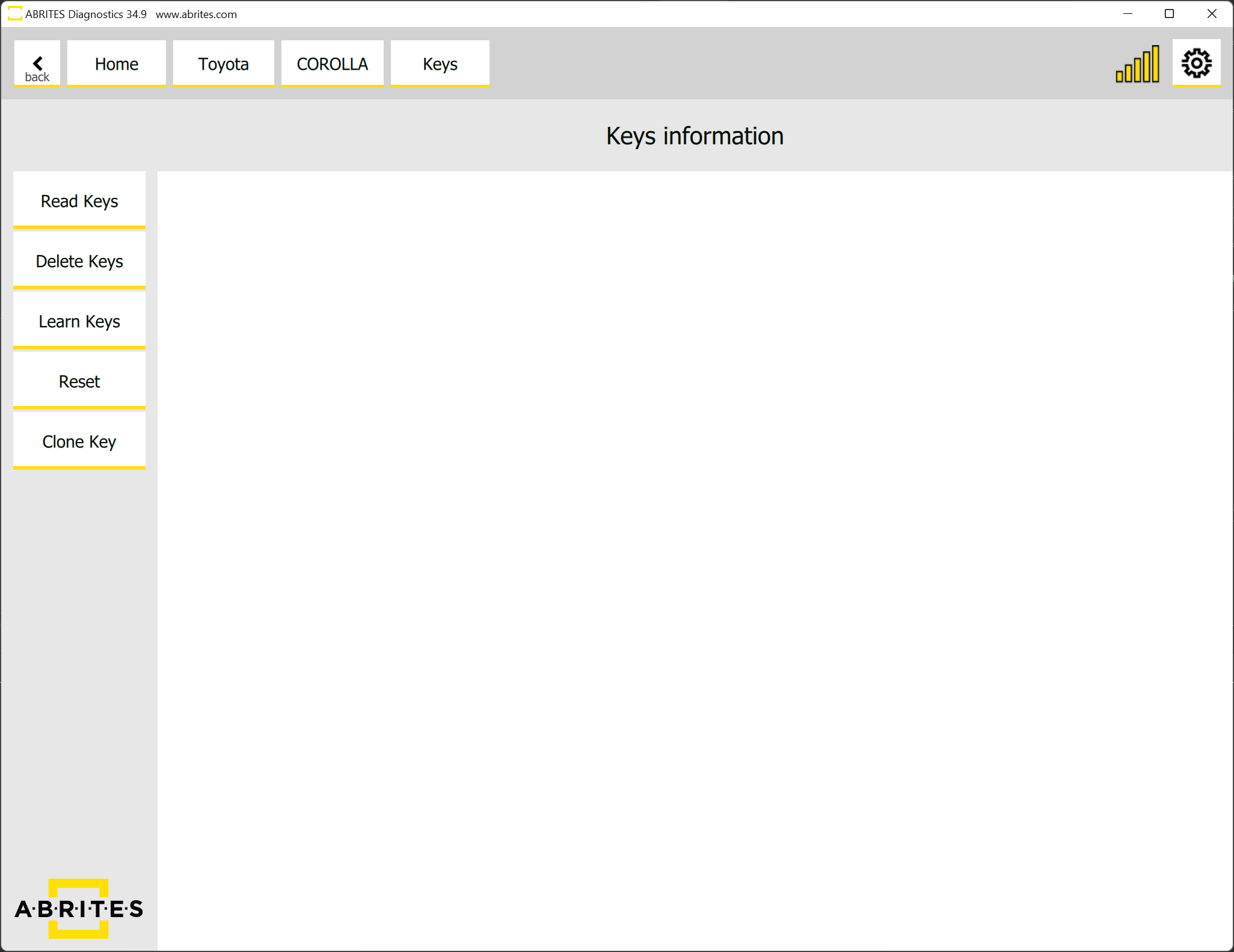Viewport: 1234px width, 952px height.
Task: Click the yellow signal strength bars icon
Action: point(1137,64)
